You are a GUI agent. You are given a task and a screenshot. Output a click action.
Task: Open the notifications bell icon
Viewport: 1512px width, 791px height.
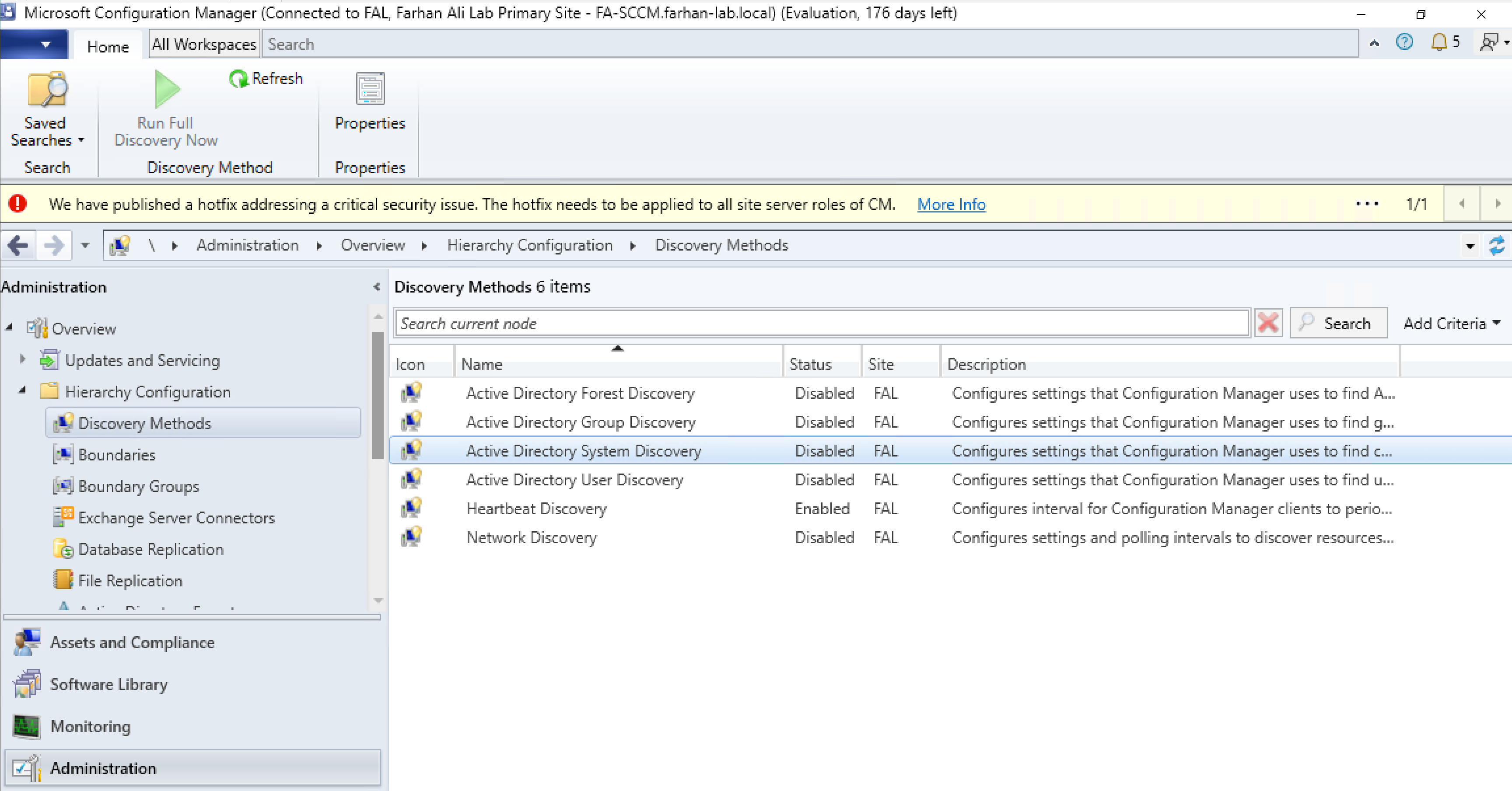click(1438, 42)
